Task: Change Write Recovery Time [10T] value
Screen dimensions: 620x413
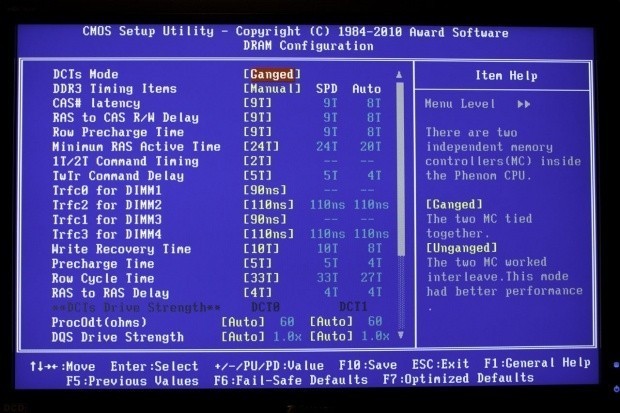Action: coord(261,249)
